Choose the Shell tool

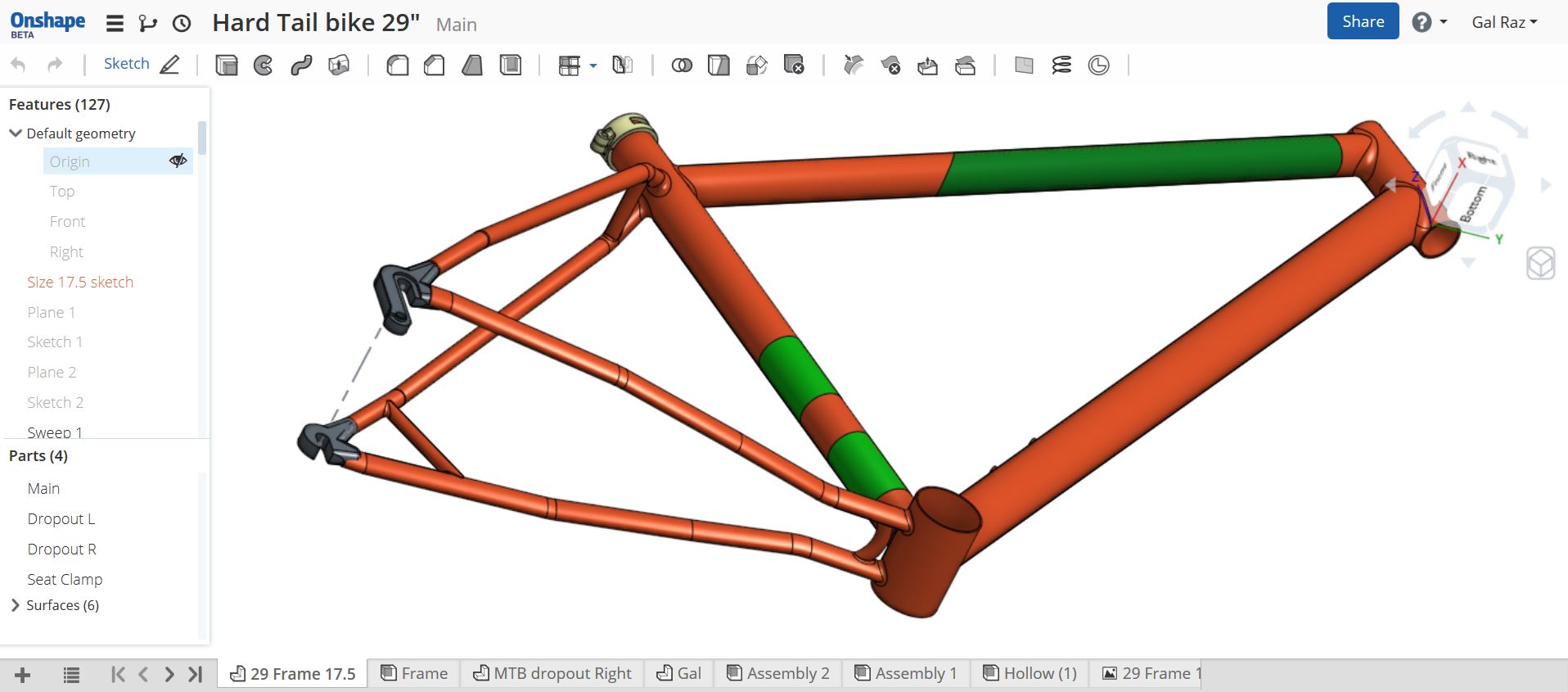(511, 66)
